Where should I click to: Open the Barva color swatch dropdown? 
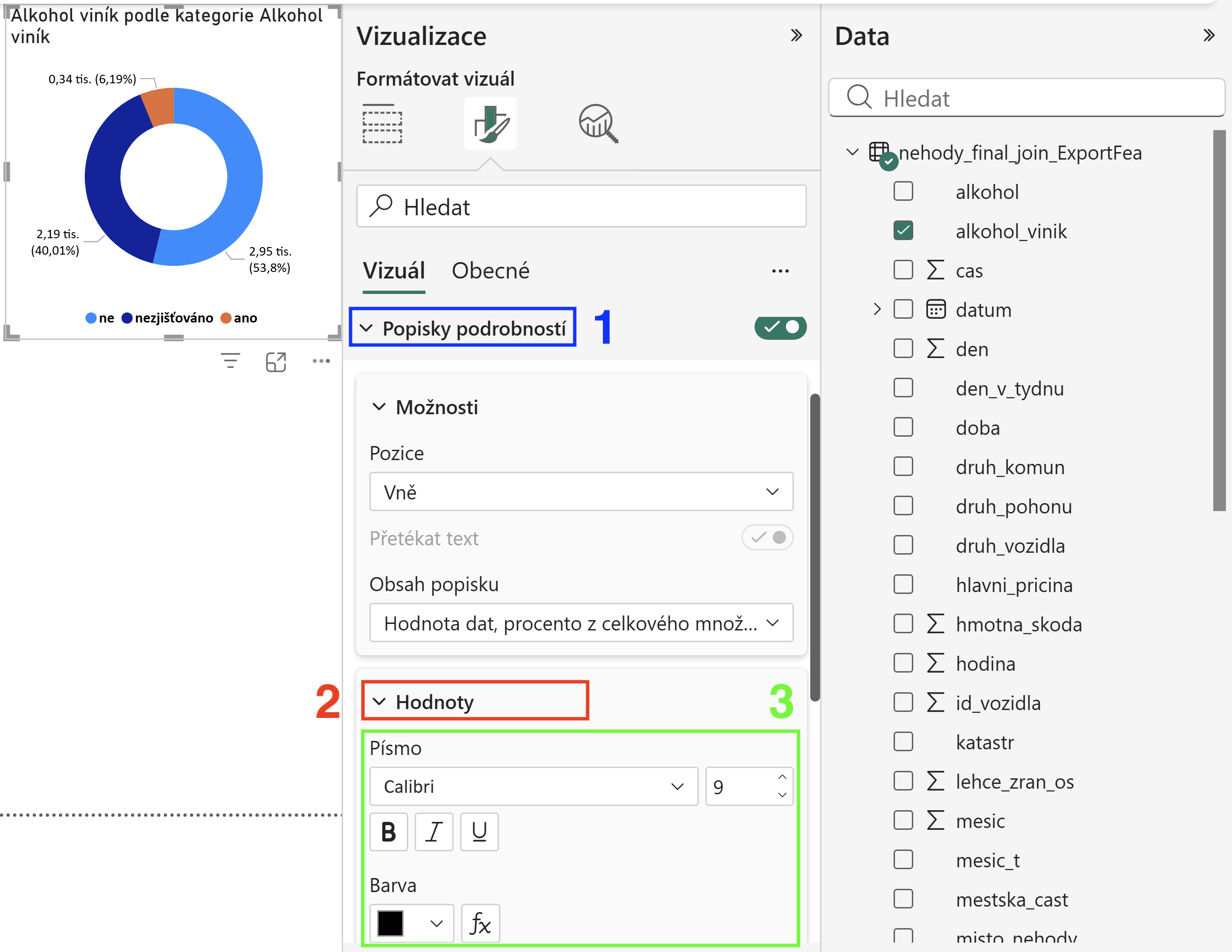412,923
